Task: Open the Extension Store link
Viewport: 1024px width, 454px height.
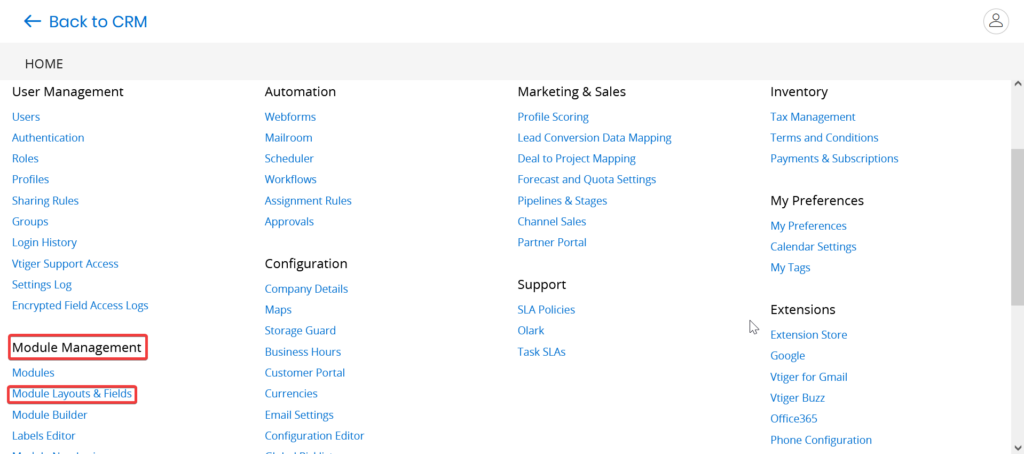Action: [808, 335]
